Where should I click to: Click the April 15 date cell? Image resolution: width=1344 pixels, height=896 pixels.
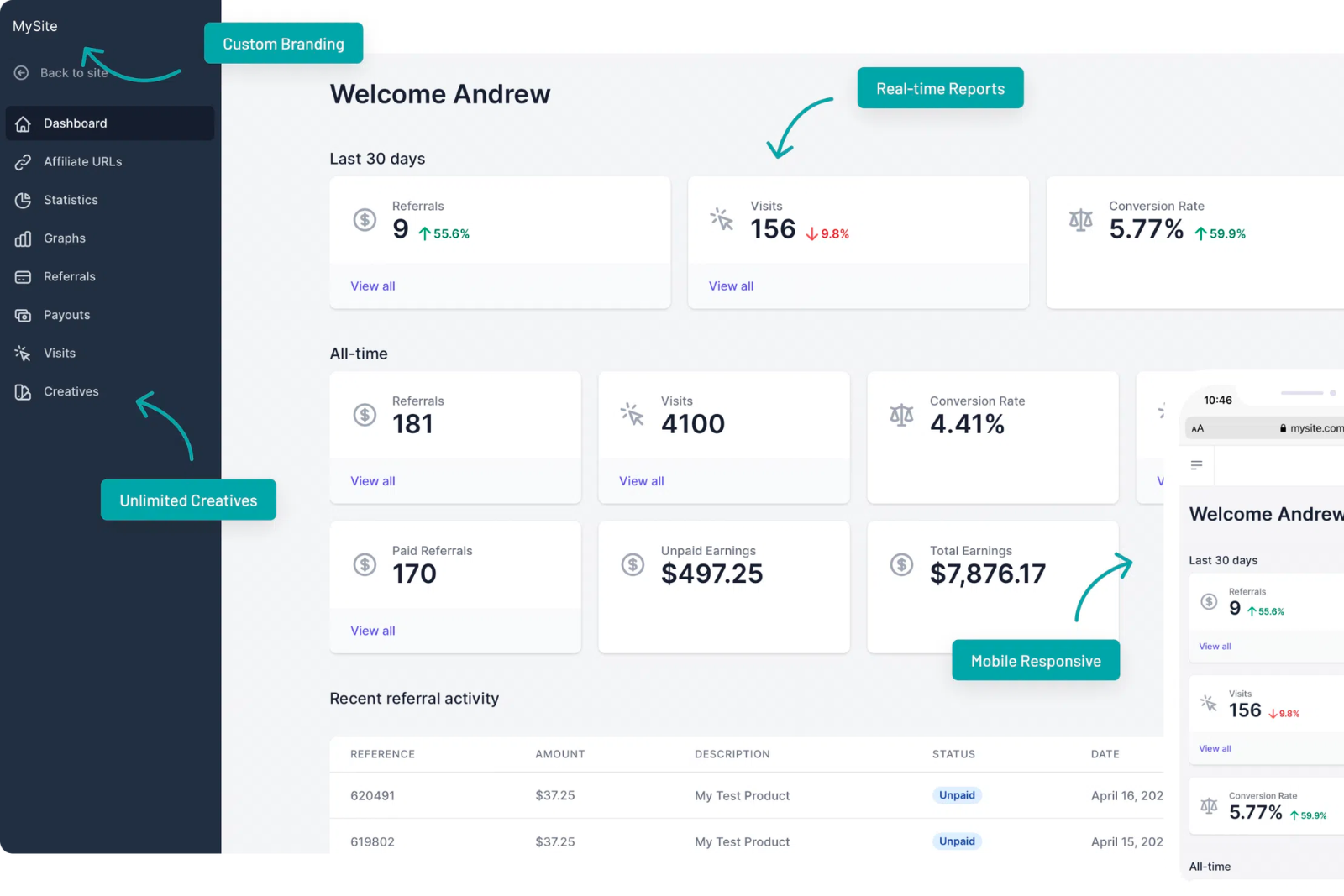(1127, 841)
